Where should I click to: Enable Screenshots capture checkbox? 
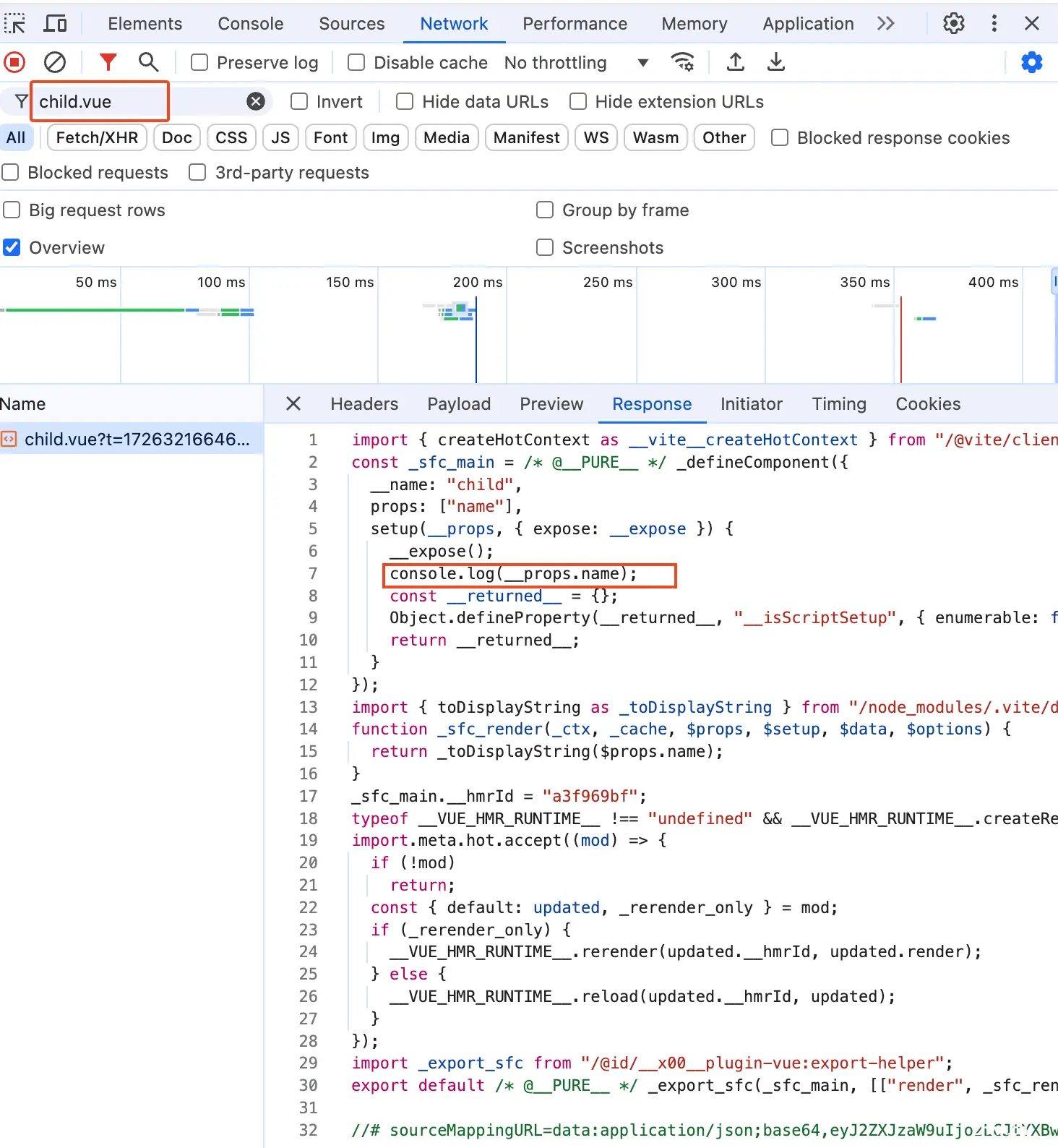[545, 247]
